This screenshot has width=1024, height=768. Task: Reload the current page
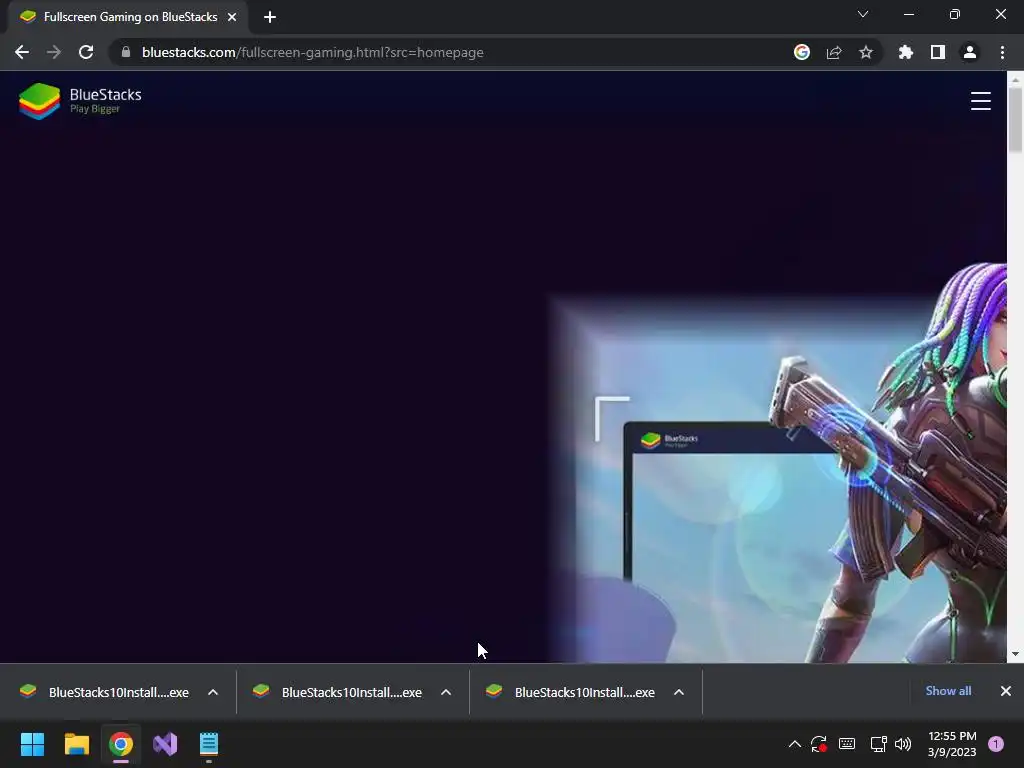coord(86,52)
